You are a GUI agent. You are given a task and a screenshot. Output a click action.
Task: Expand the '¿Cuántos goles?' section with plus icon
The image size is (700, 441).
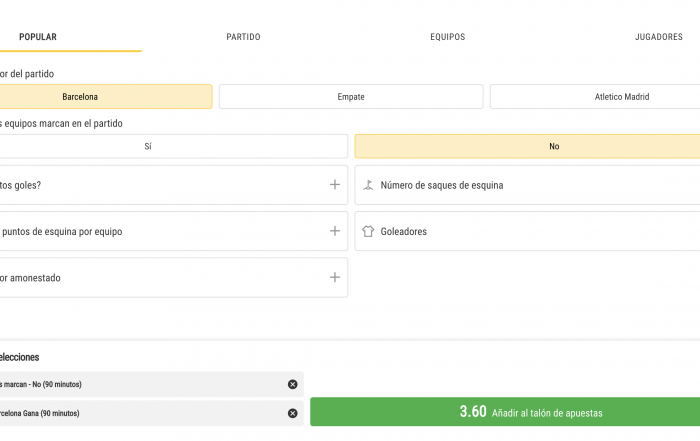click(x=335, y=185)
